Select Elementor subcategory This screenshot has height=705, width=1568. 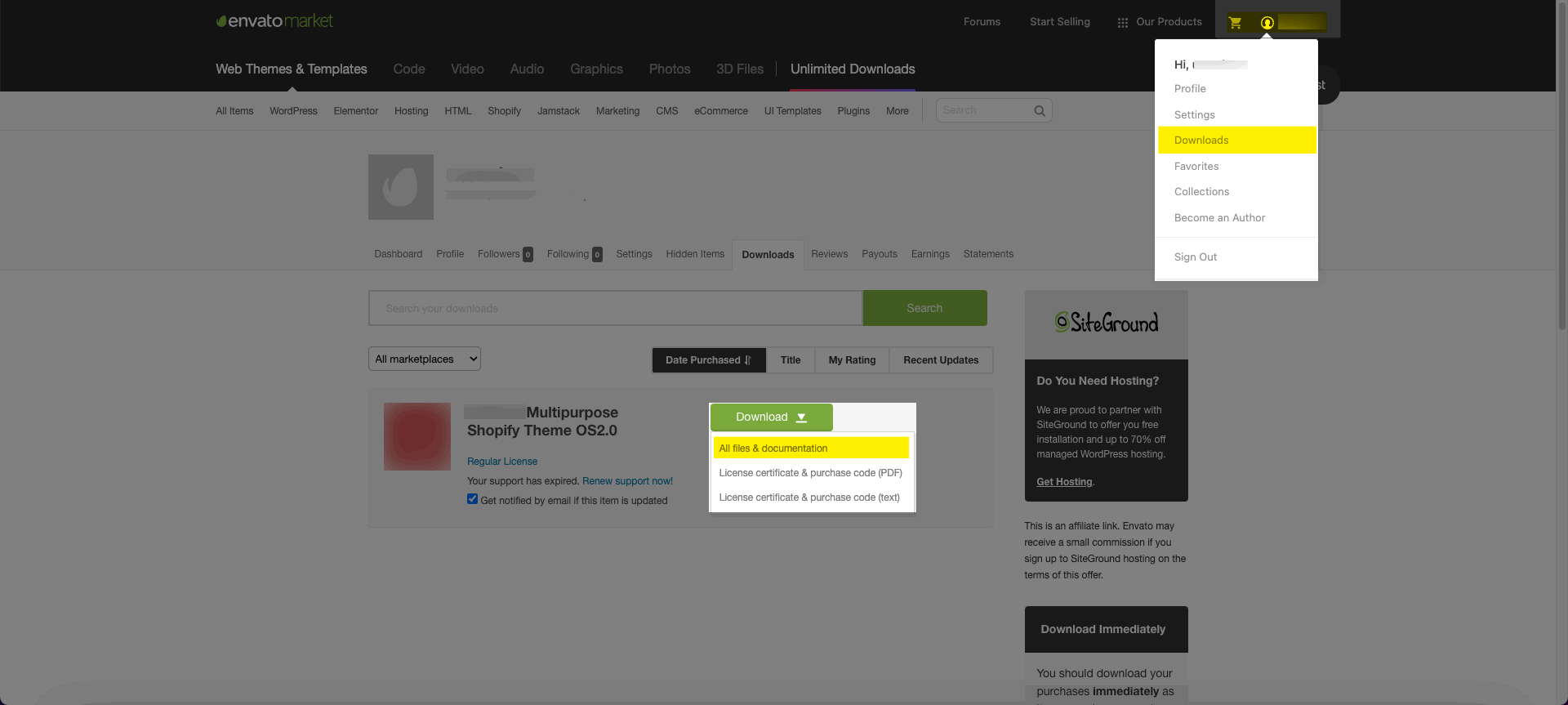(356, 111)
